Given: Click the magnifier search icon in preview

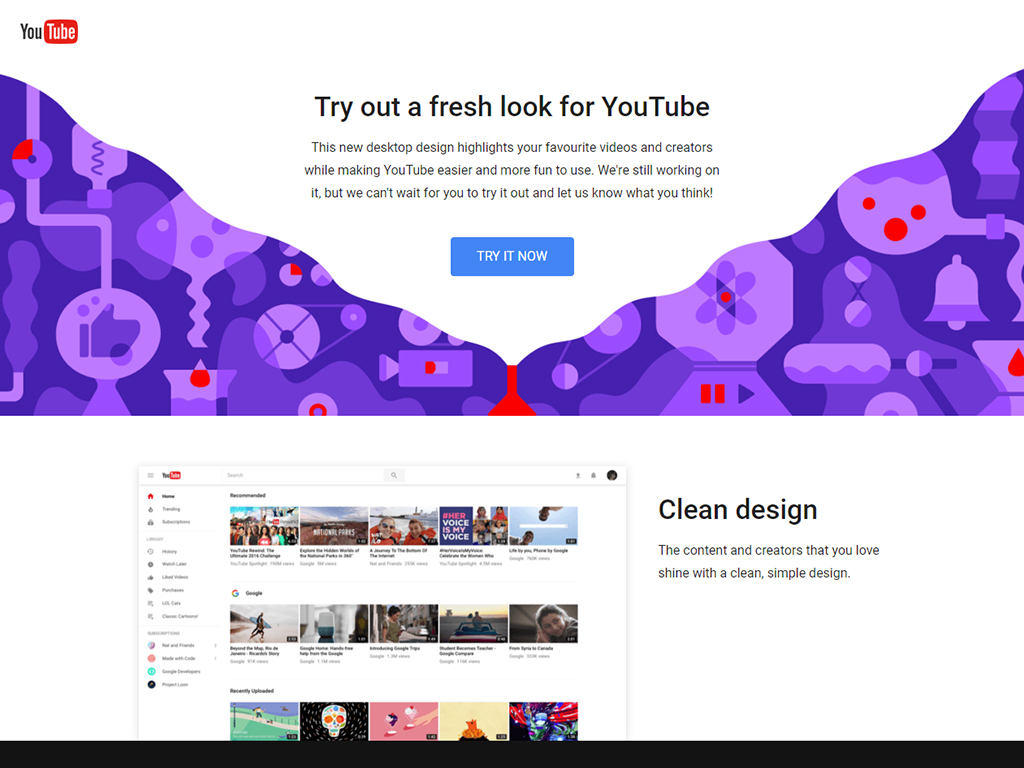Looking at the screenshot, I should coord(394,475).
